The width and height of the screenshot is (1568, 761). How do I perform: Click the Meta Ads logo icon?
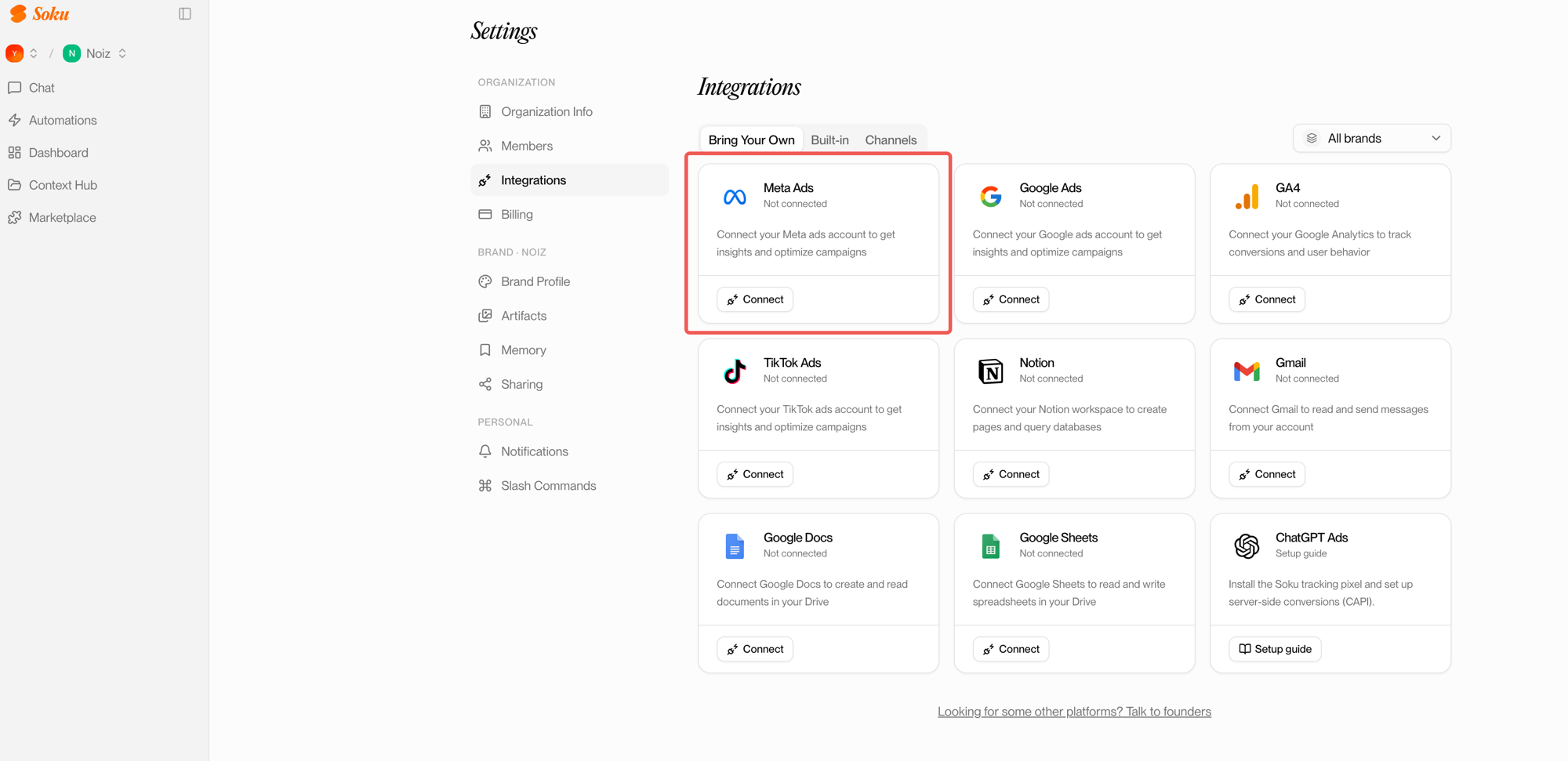click(735, 196)
